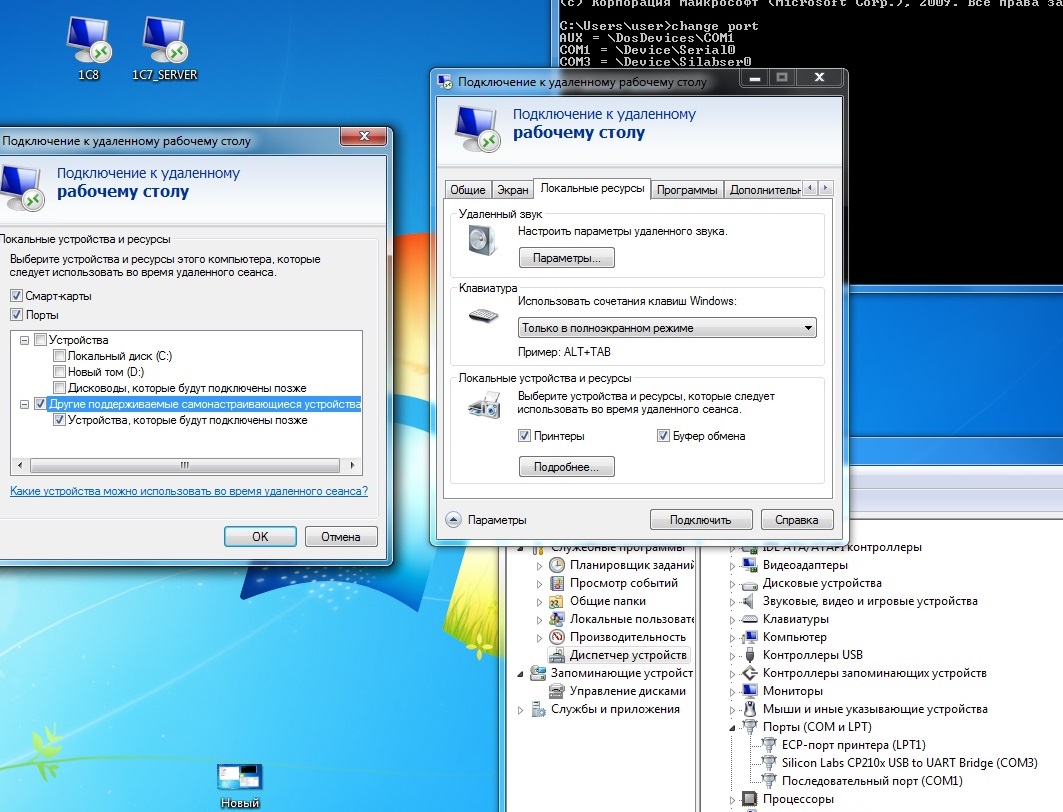Collapse the Порты (COM и LPT) node
1063x812 pixels.
[733, 727]
